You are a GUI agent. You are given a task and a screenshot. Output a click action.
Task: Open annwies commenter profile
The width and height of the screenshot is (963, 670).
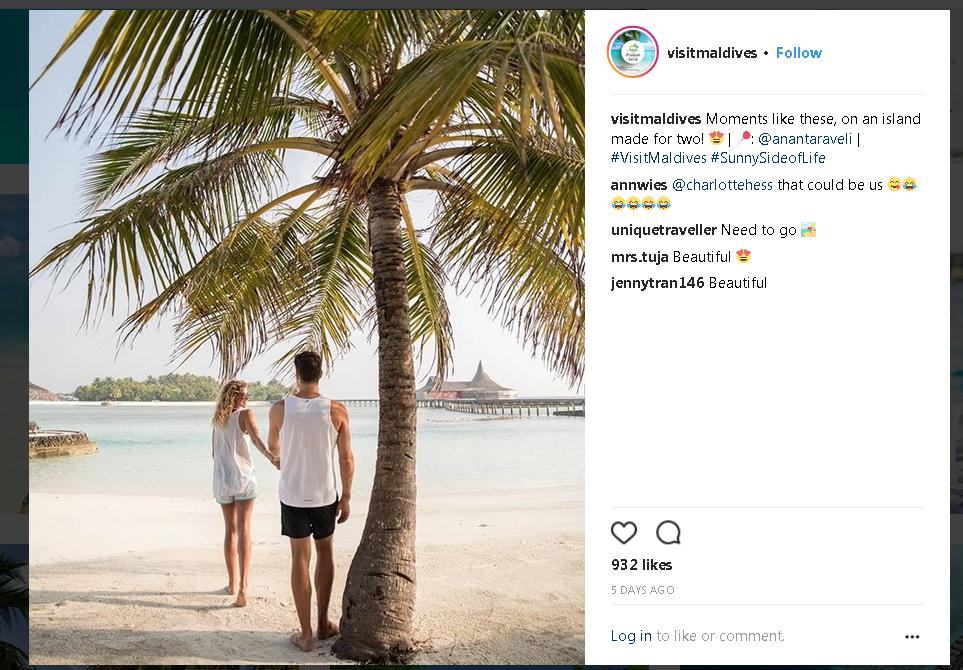(x=639, y=185)
